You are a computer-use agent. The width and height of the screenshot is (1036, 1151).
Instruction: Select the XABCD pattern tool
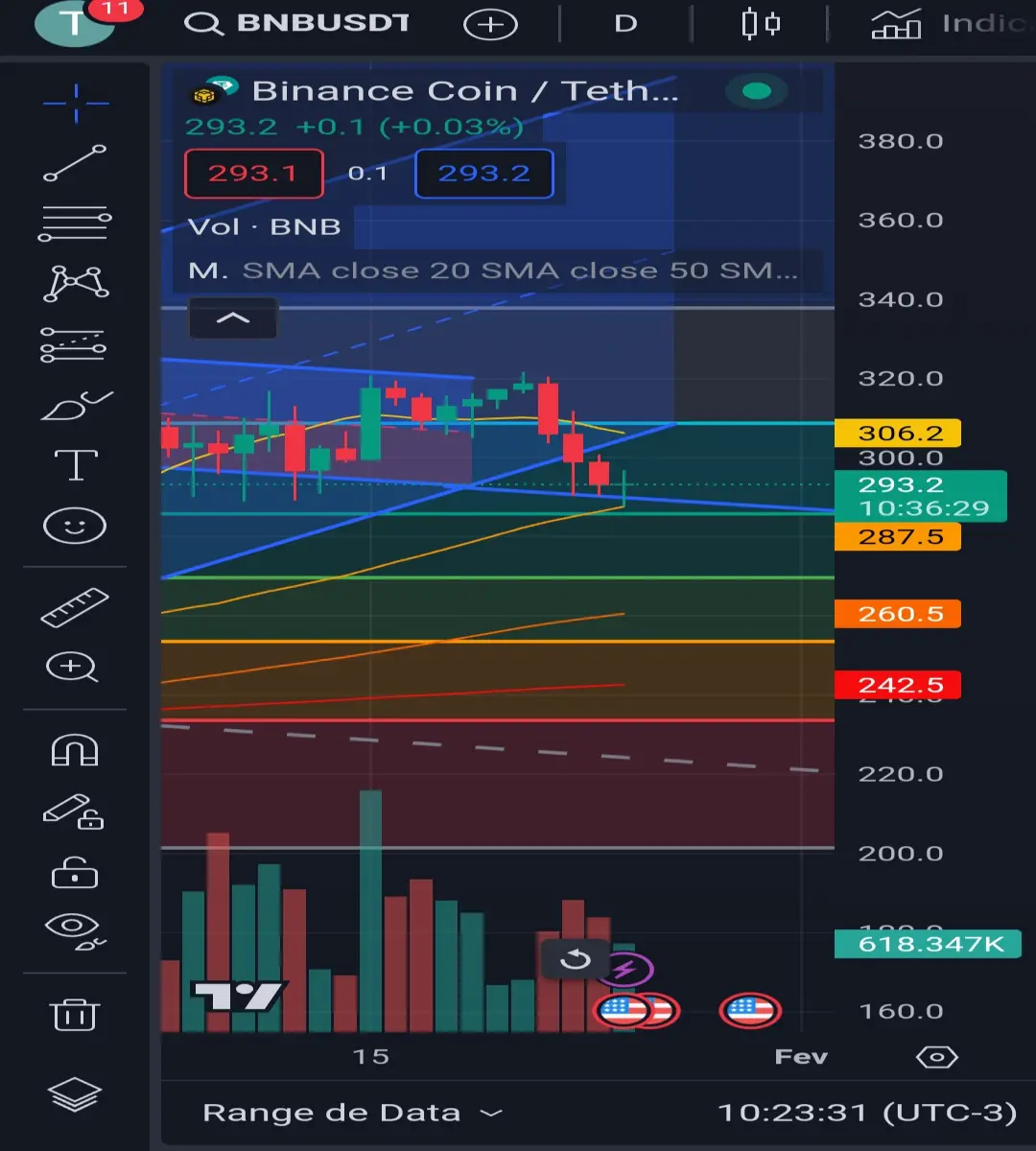[76, 283]
